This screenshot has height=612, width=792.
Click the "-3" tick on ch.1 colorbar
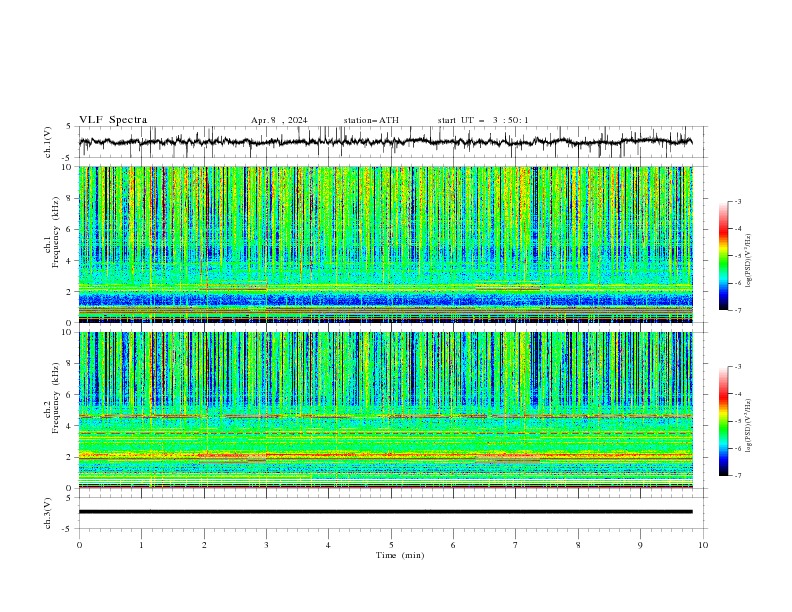(737, 201)
